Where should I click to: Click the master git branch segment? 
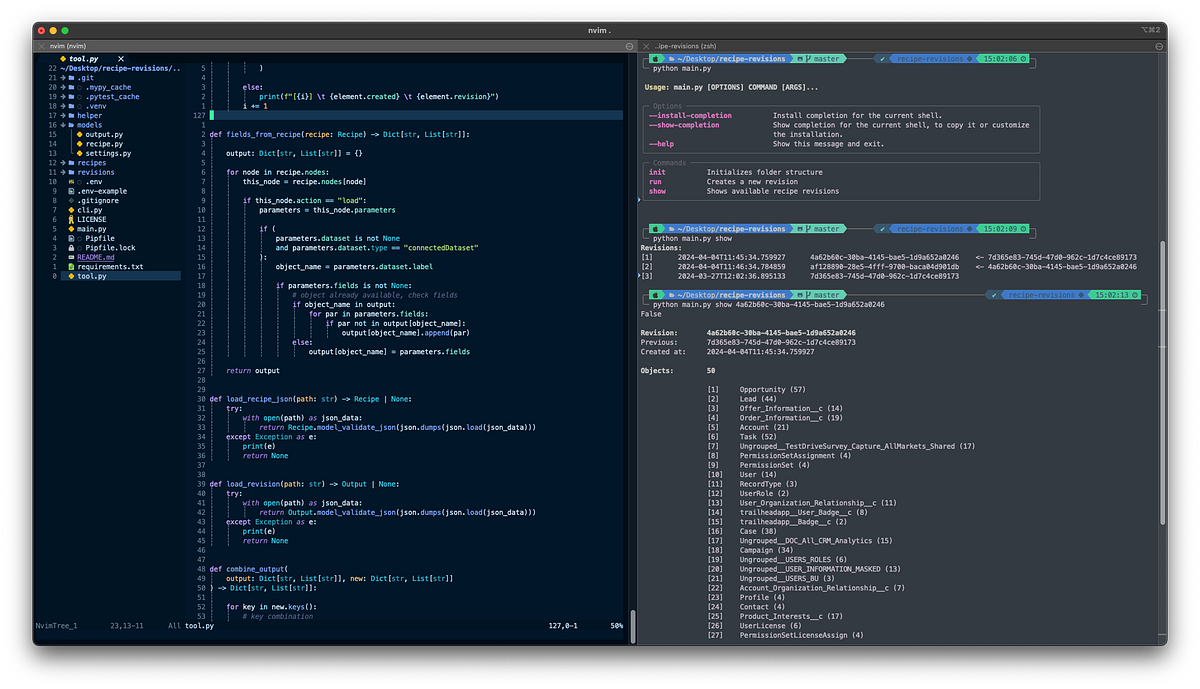pos(824,58)
